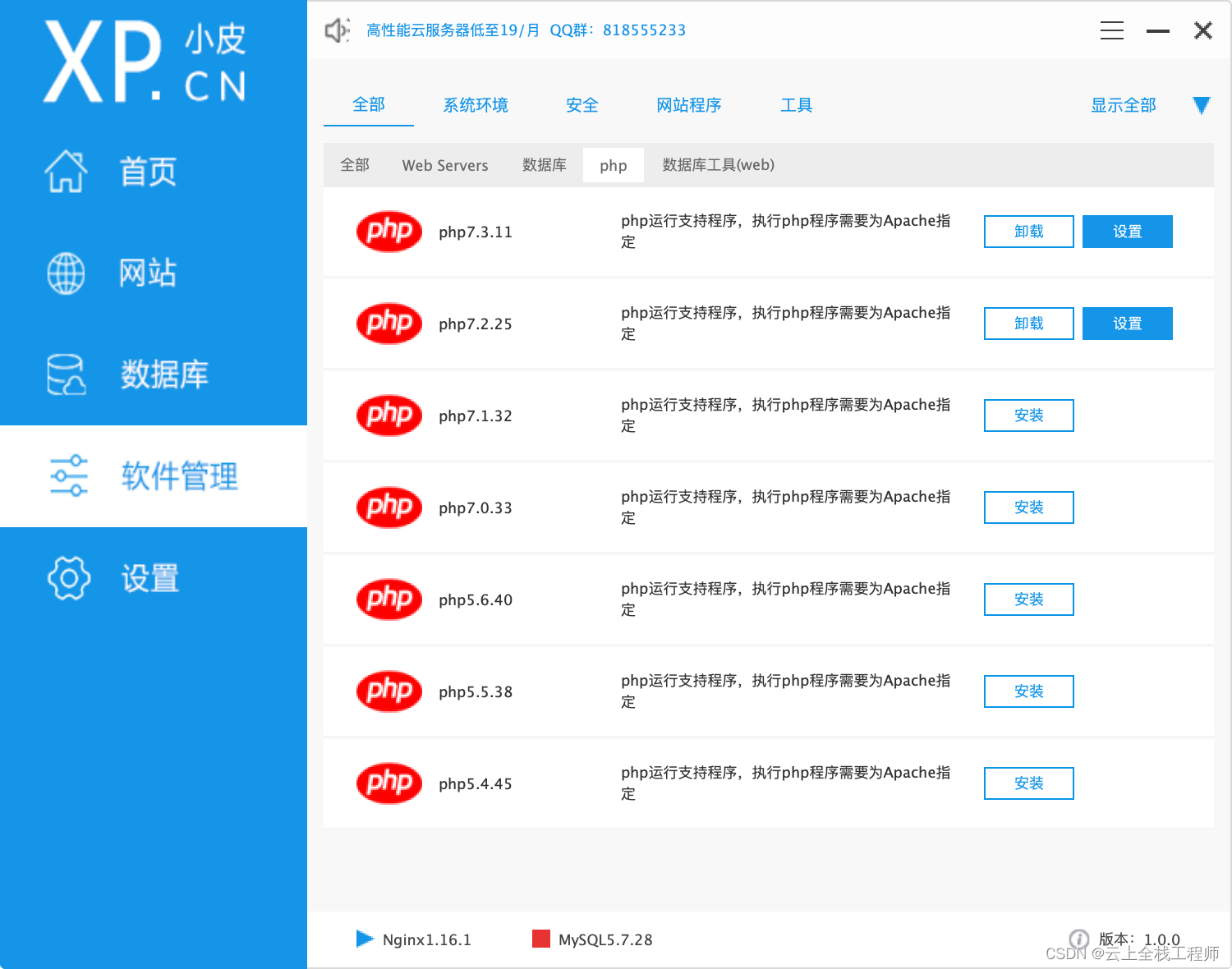This screenshot has height=969, width=1232.
Task: Switch to the 系统环境 tab
Action: click(x=476, y=105)
